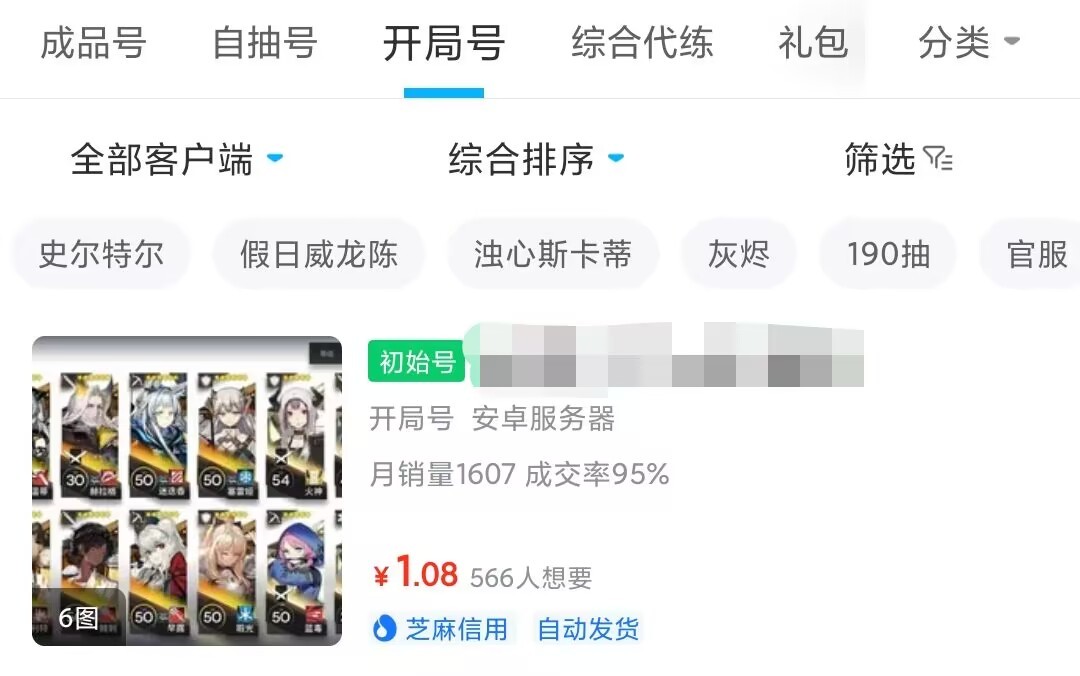Open the 6图 image count badge
This screenshot has height=676, width=1080.
tap(78, 617)
